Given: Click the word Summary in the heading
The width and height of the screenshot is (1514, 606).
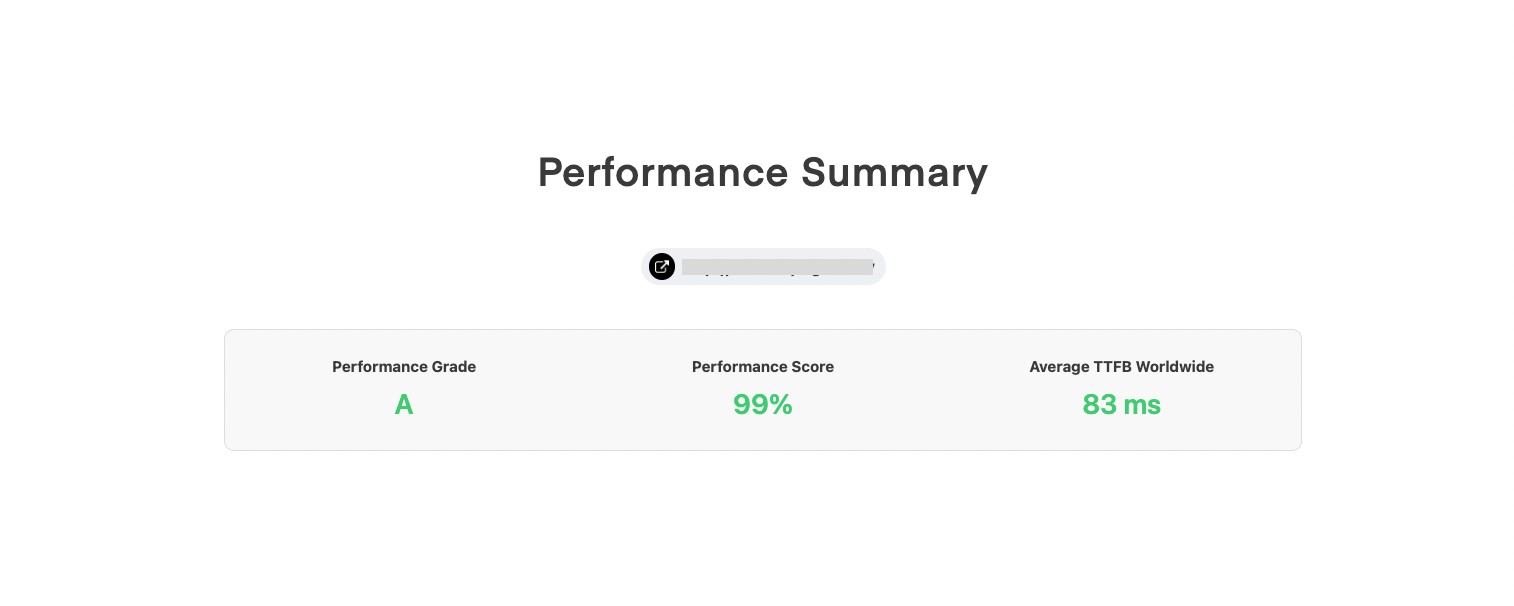Looking at the screenshot, I should click(x=894, y=172).
